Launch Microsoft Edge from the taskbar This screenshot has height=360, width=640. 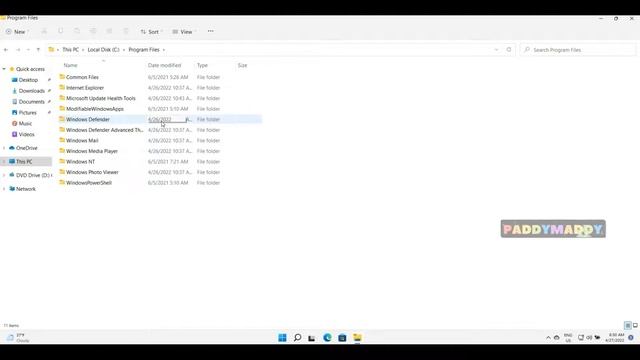click(x=327, y=338)
